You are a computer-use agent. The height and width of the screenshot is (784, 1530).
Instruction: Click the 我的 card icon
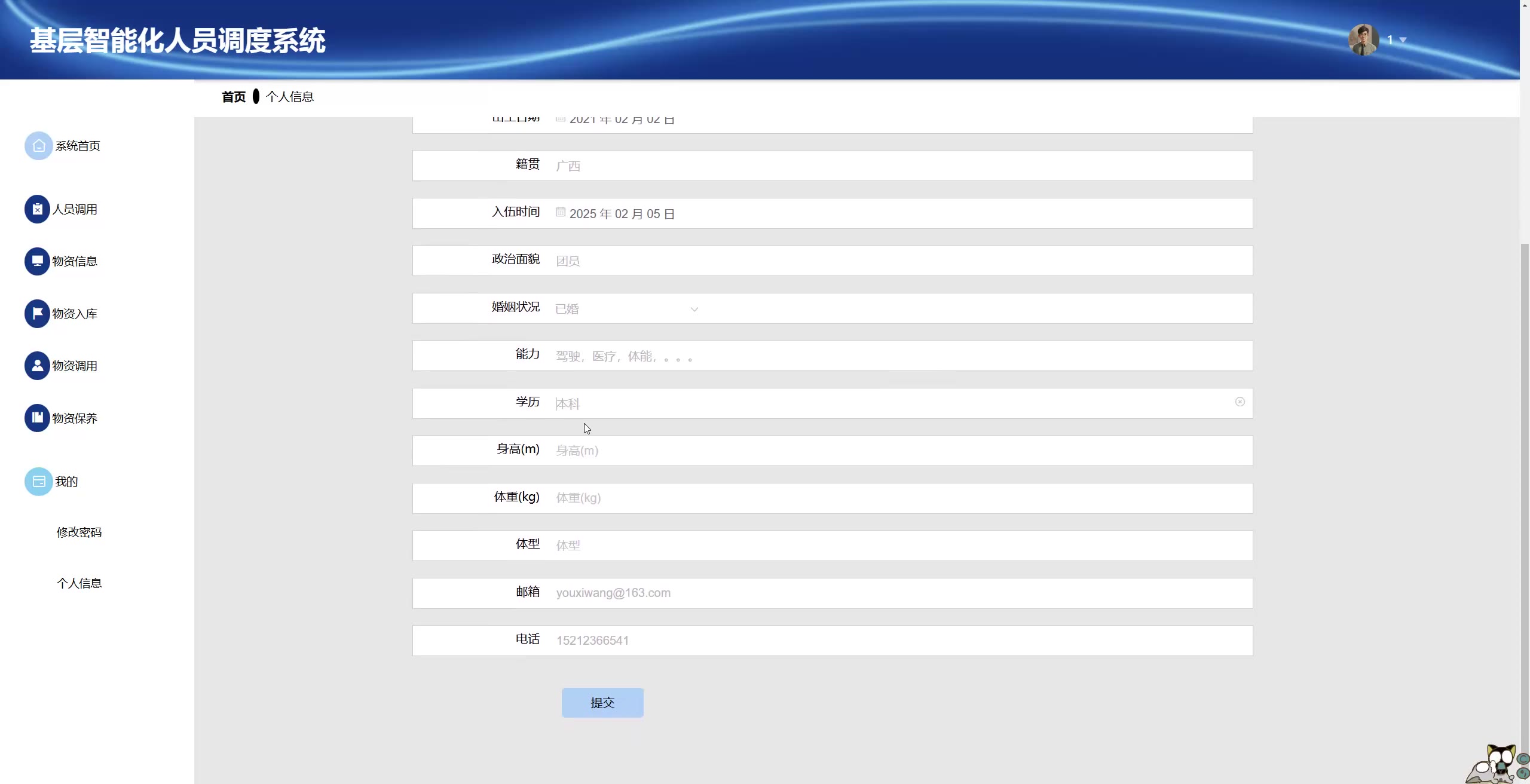tap(38, 482)
